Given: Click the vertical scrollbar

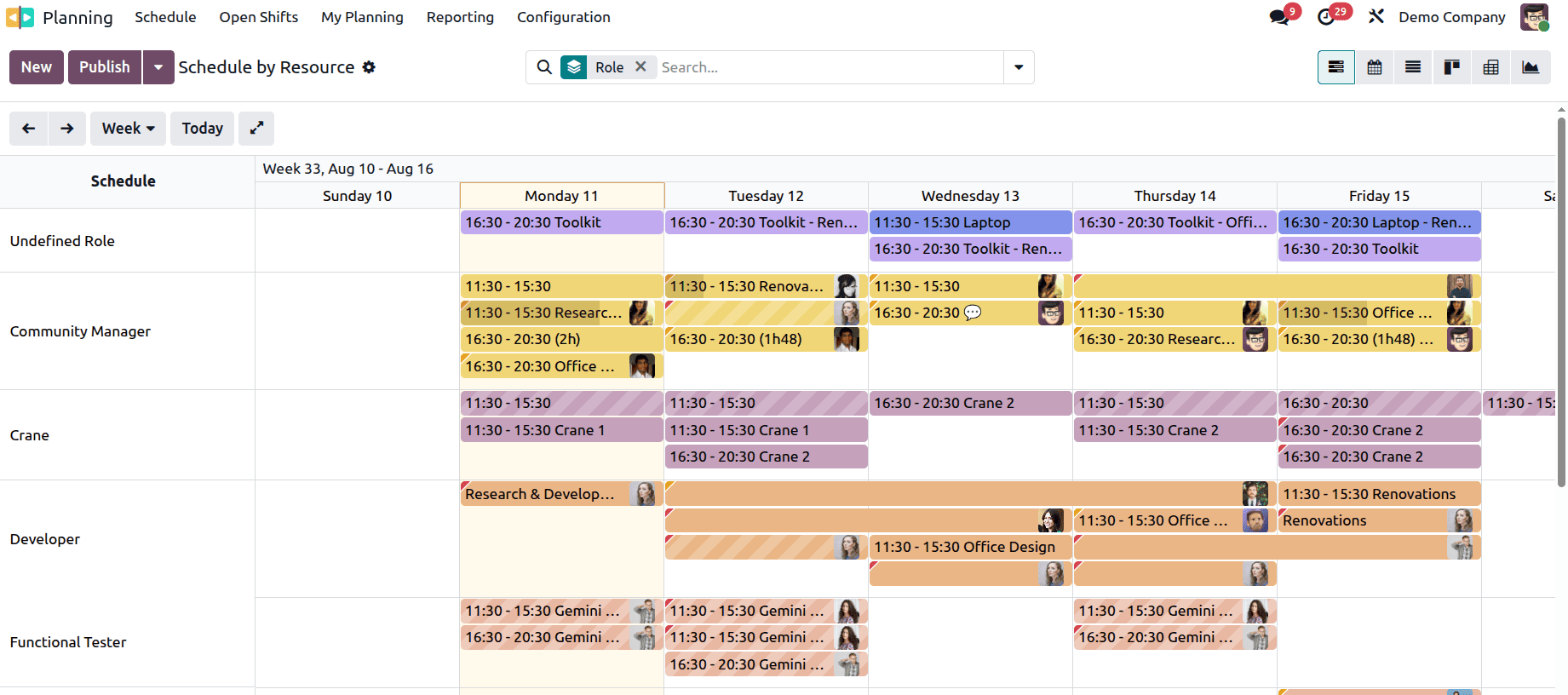Looking at the screenshot, I should coord(1561,302).
